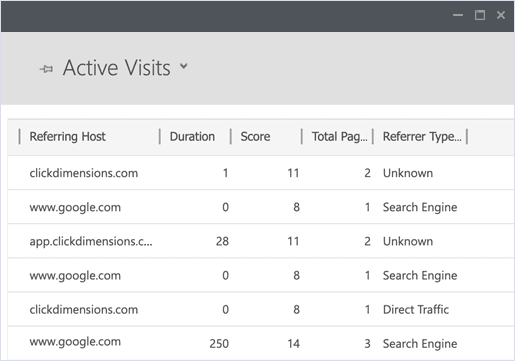The height and width of the screenshot is (361, 515).
Task: Click the Direct Traffic referrer type cell
Action: click(416, 310)
